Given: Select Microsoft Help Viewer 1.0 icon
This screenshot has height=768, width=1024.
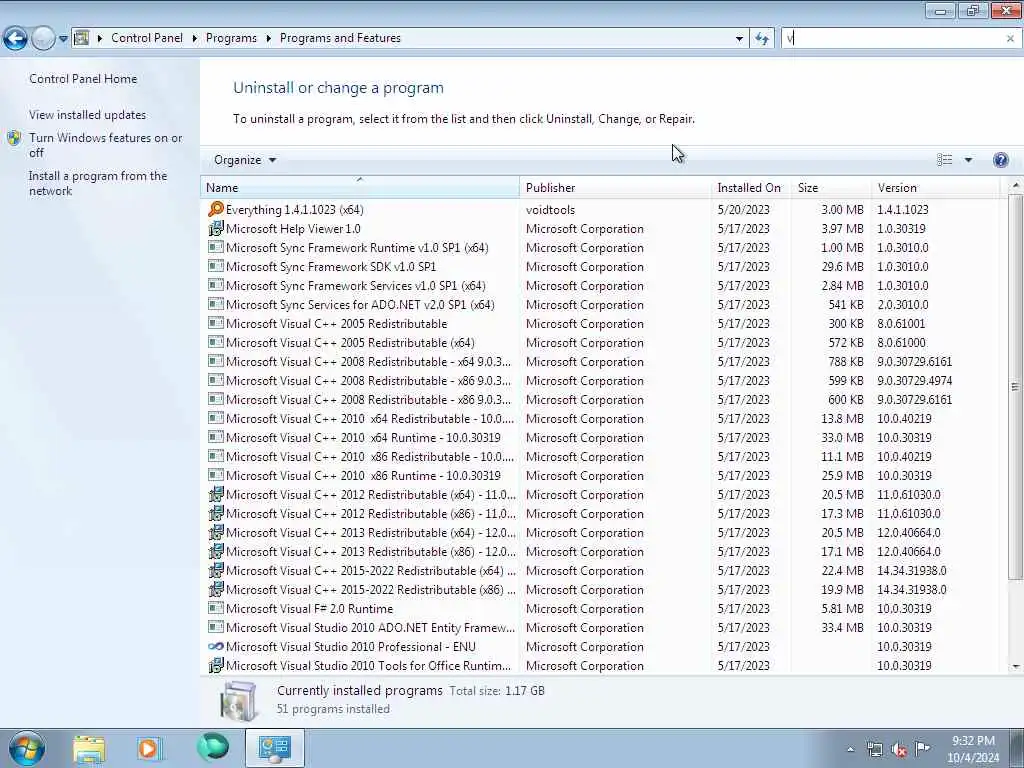Looking at the screenshot, I should [x=216, y=228].
